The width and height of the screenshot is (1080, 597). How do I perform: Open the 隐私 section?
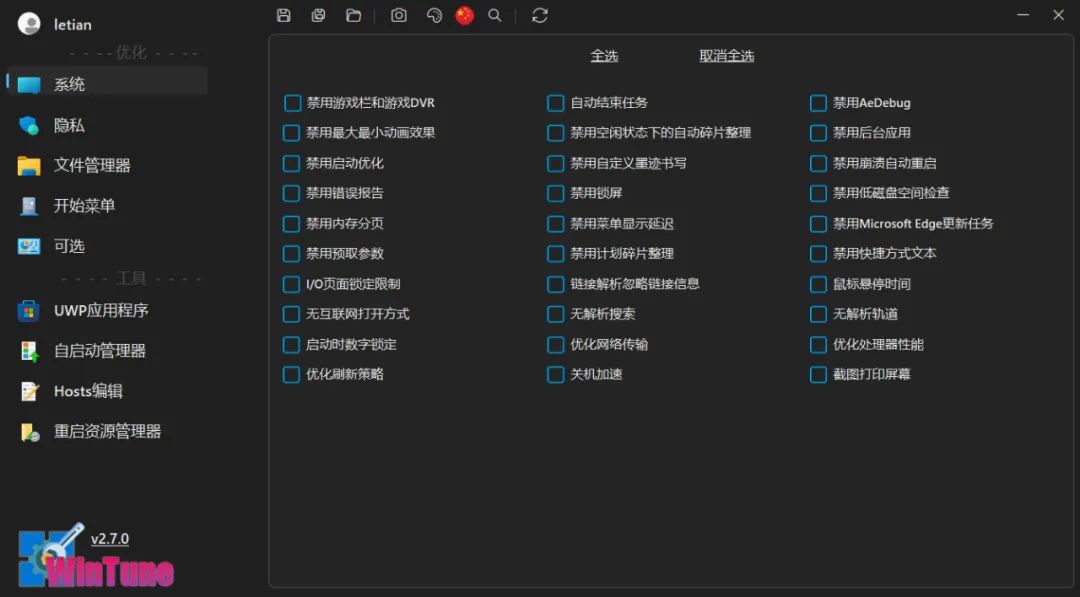(x=69, y=125)
